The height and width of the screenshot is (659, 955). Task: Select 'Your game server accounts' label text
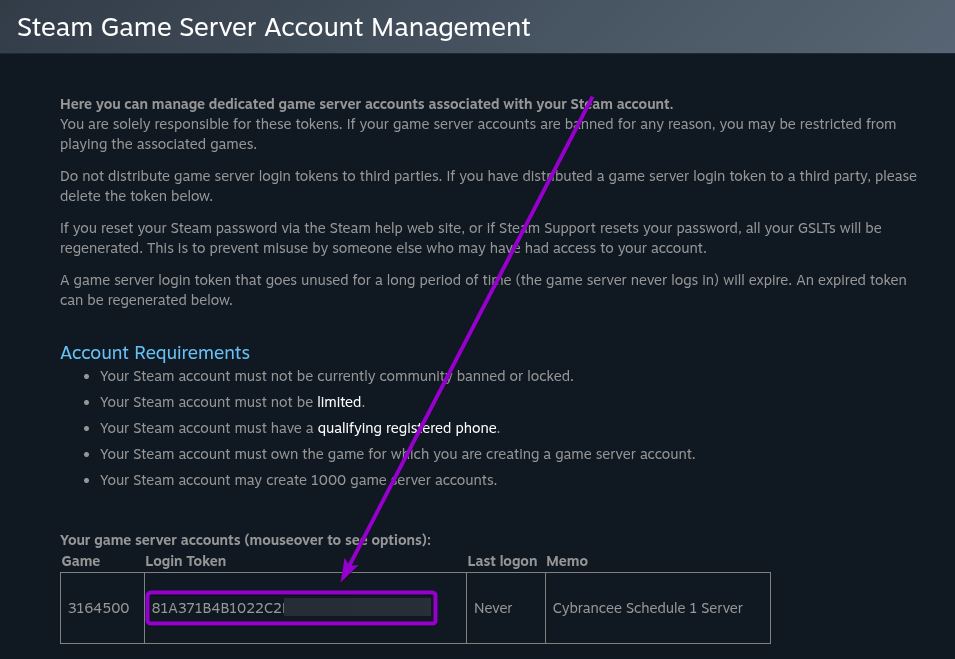pos(245,540)
